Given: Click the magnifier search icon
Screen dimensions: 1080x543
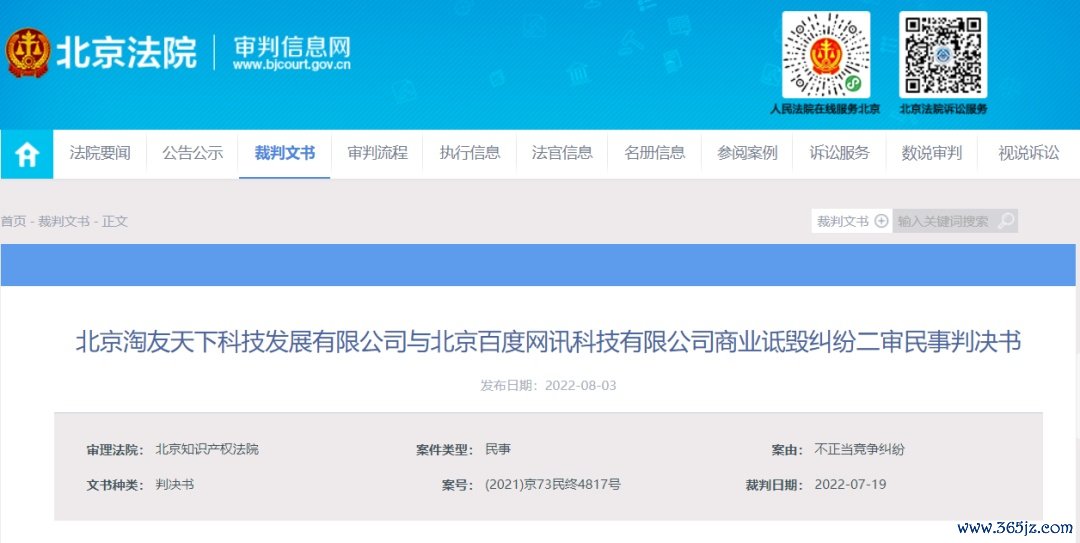Looking at the screenshot, I should (x=1005, y=221).
